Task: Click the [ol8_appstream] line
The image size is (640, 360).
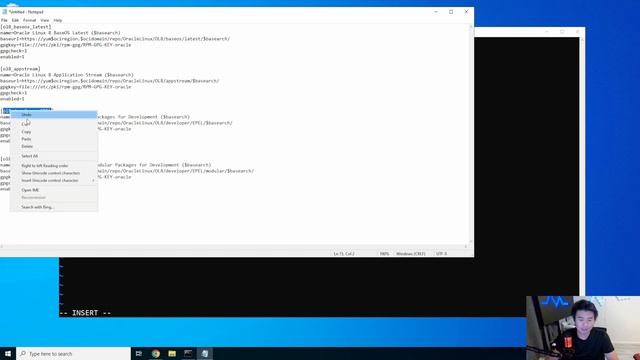Action: [x=20, y=69]
